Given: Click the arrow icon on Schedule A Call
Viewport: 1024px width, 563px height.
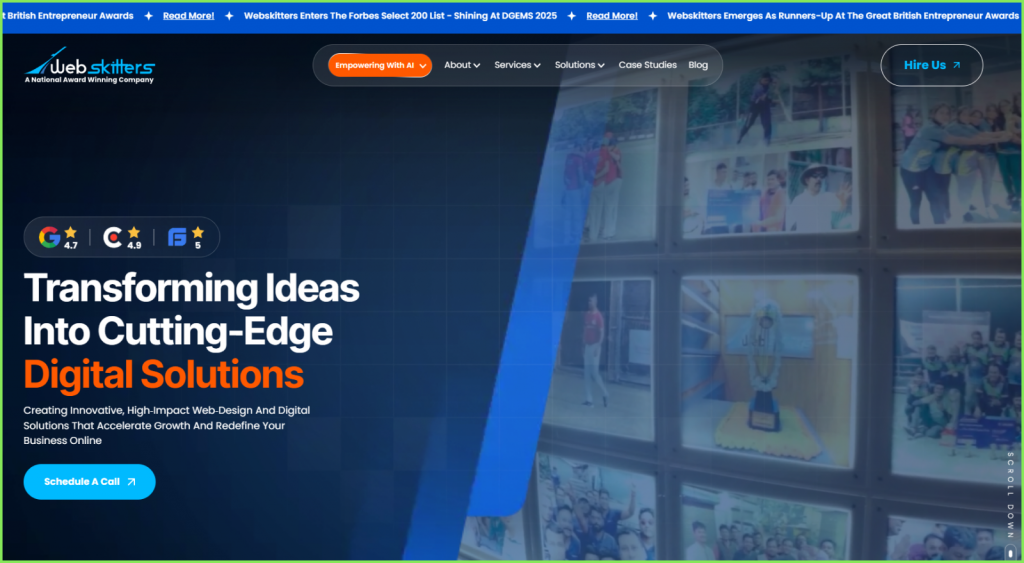Looking at the screenshot, I should tap(131, 482).
